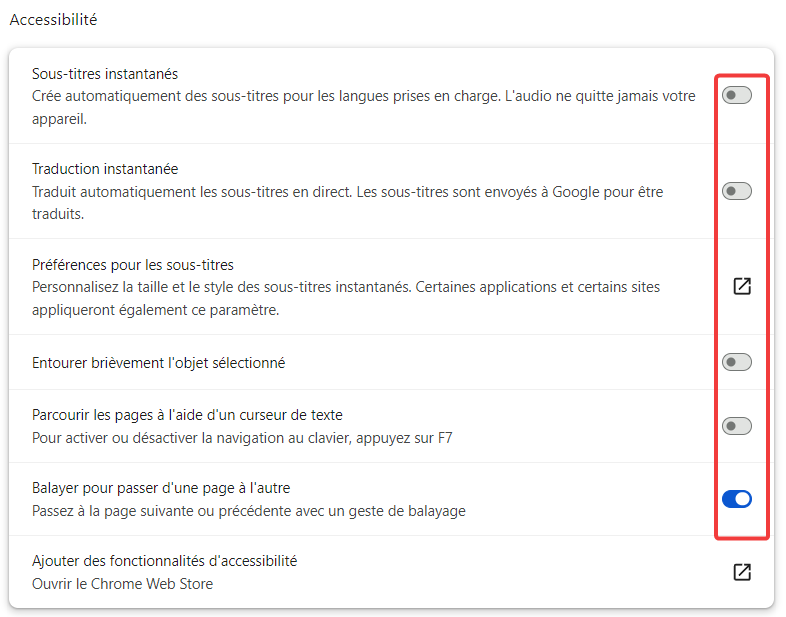Enable the Sous-titres instantanés toggle
The height and width of the screenshot is (617, 786).
click(736, 95)
